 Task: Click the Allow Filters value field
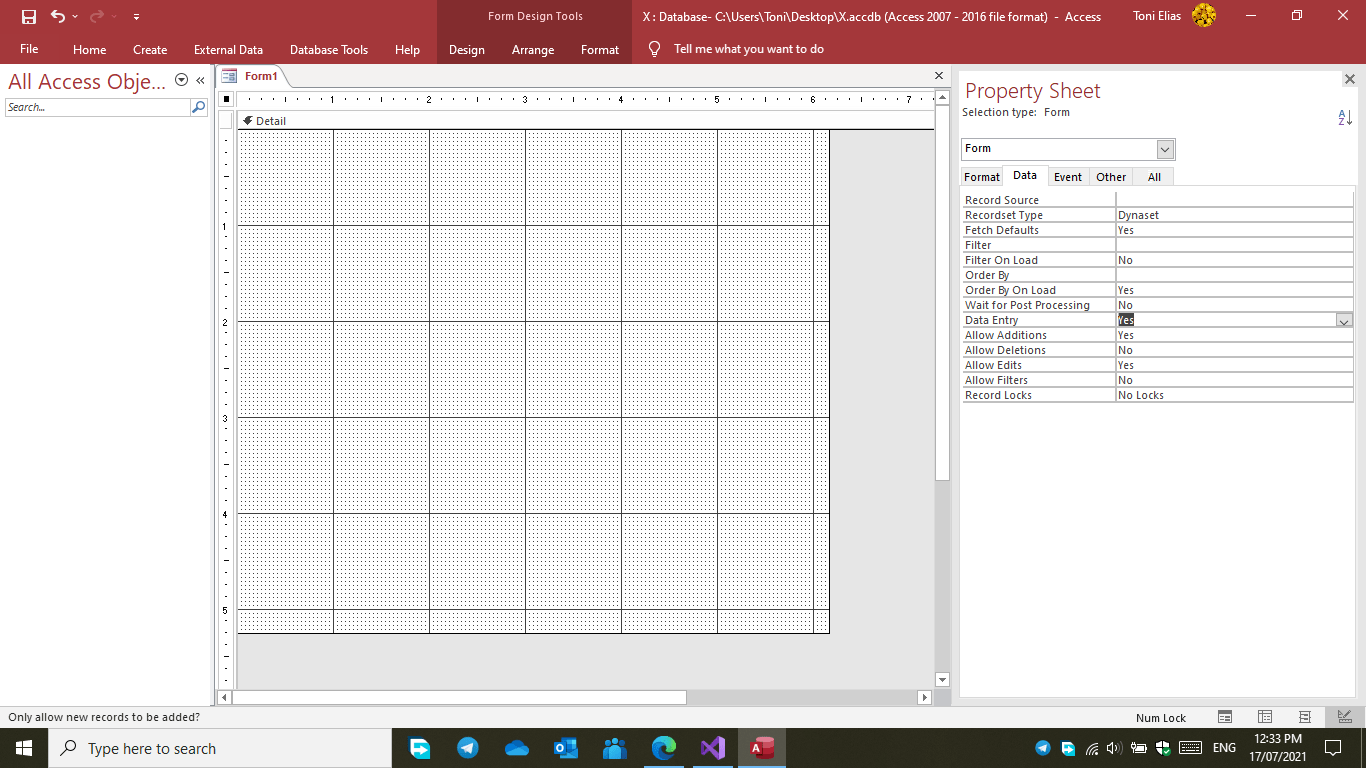coord(1234,380)
